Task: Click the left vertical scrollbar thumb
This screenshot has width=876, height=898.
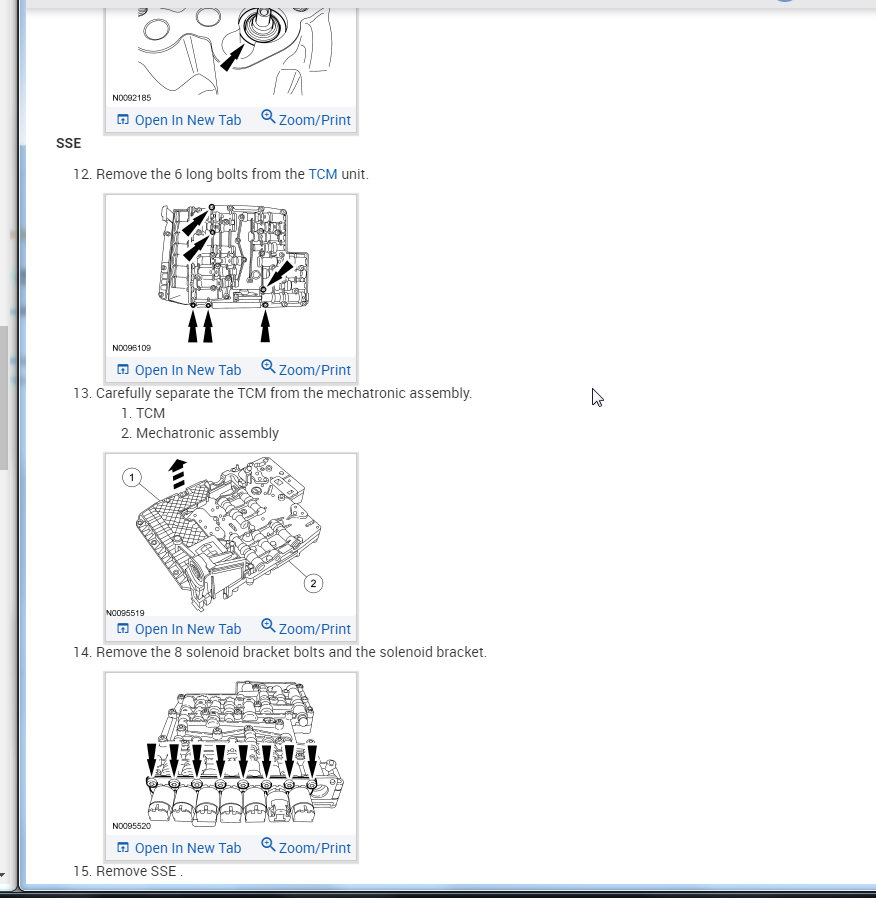Action: [3, 398]
